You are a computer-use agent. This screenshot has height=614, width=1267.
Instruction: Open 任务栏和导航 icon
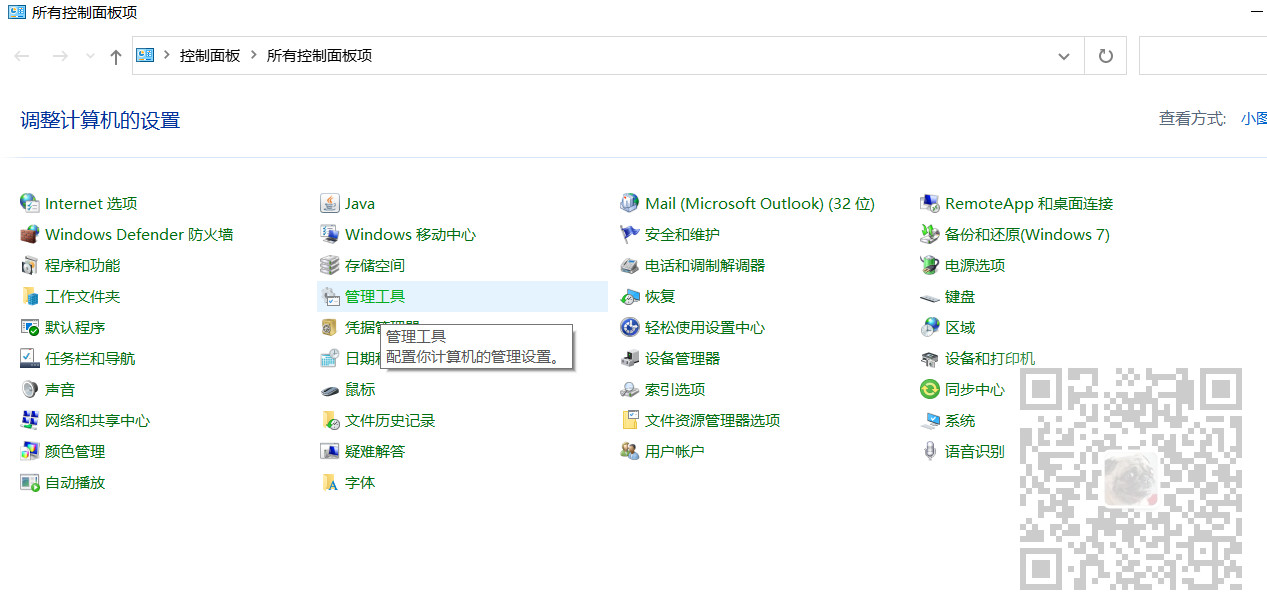pos(29,358)
